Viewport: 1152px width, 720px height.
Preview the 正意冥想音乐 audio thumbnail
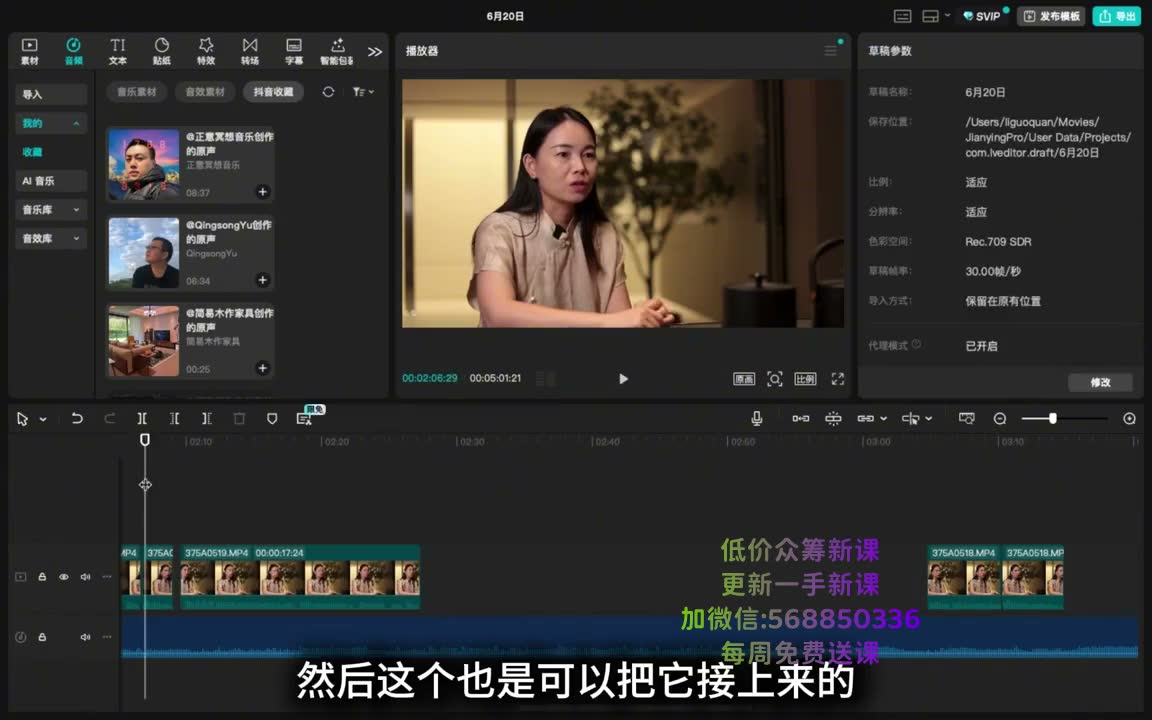point(144,165)
